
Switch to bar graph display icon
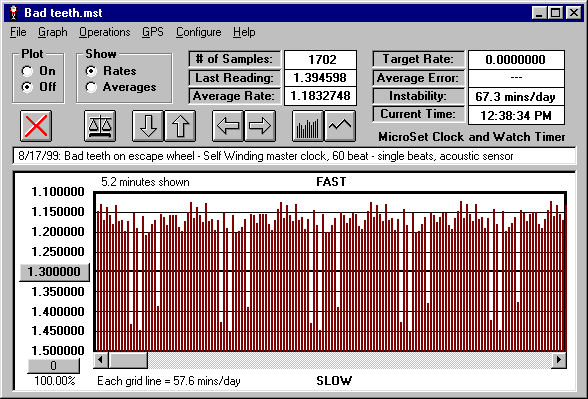coord(308,126)
